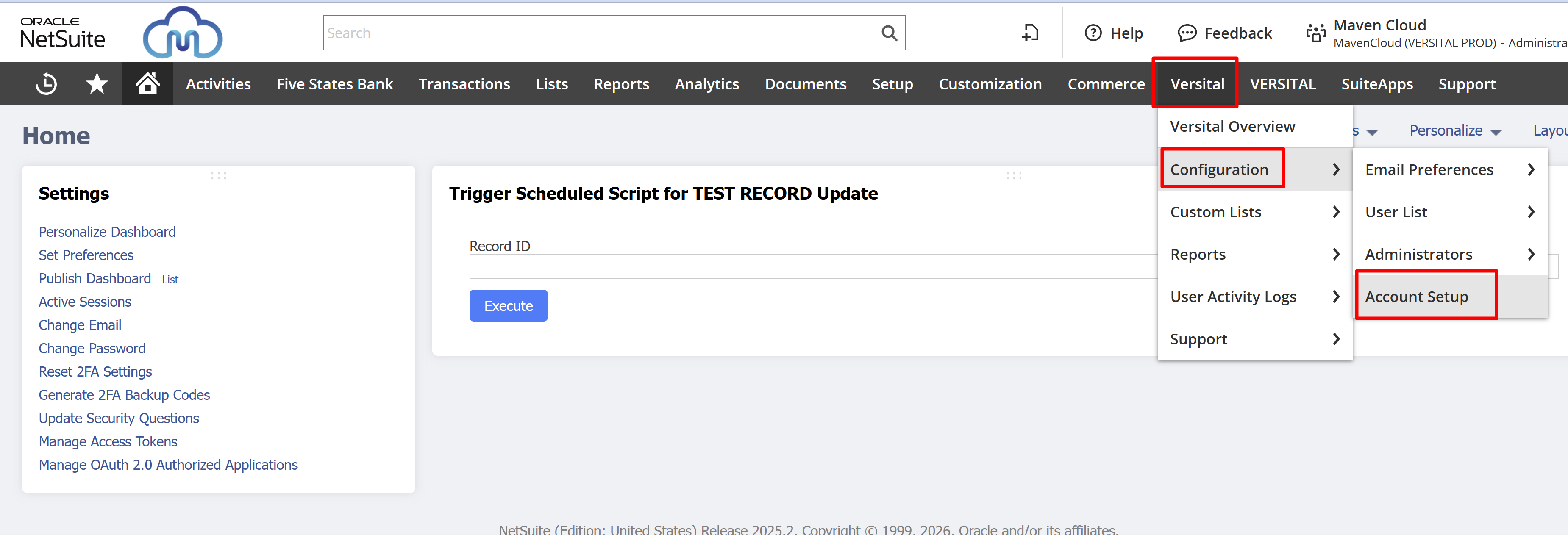Open the Create New page icon

pos(1030,33)
